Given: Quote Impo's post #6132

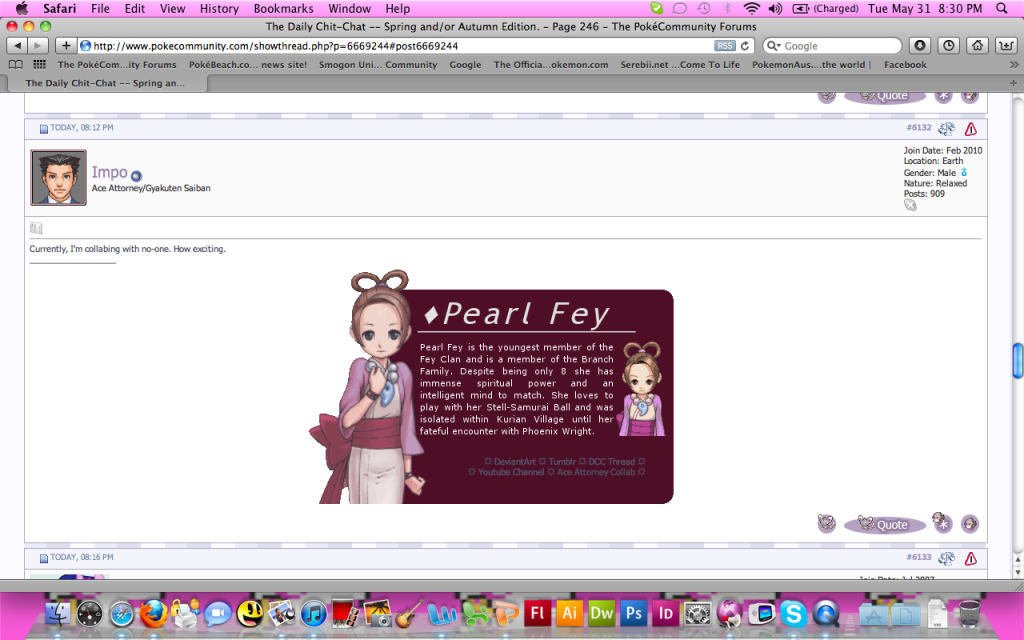Looking at the screenshot, I should tap(885, 524).
